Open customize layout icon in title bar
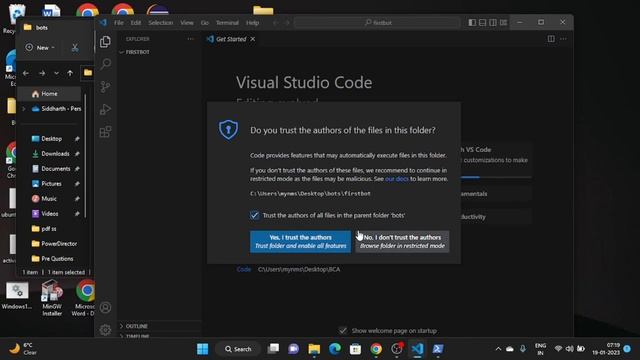 click(504, 22)
